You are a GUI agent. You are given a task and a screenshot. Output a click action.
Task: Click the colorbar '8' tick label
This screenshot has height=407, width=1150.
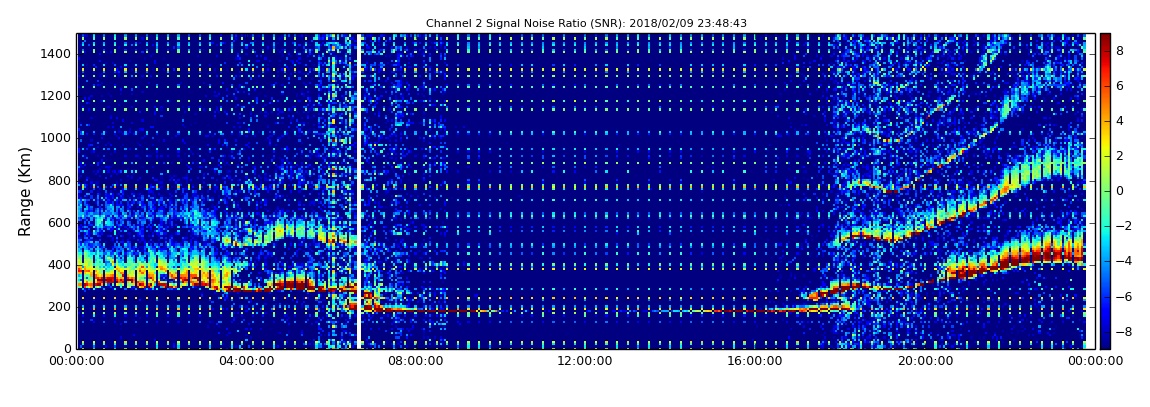point(1120,51)
